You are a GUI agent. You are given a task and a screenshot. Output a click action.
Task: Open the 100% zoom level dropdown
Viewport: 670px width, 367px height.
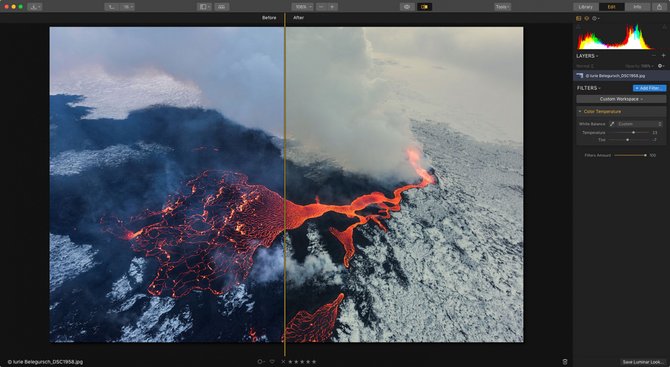coord(303,7)
